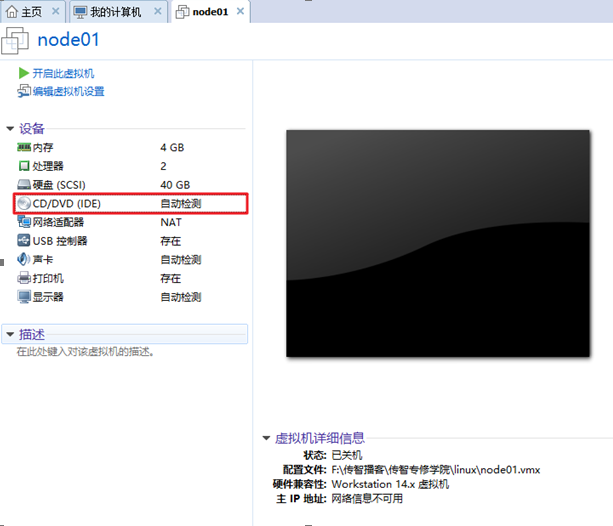Click the green play icon to power on the VM
This screenshot has width=613, height=526.
pos(23,73)
